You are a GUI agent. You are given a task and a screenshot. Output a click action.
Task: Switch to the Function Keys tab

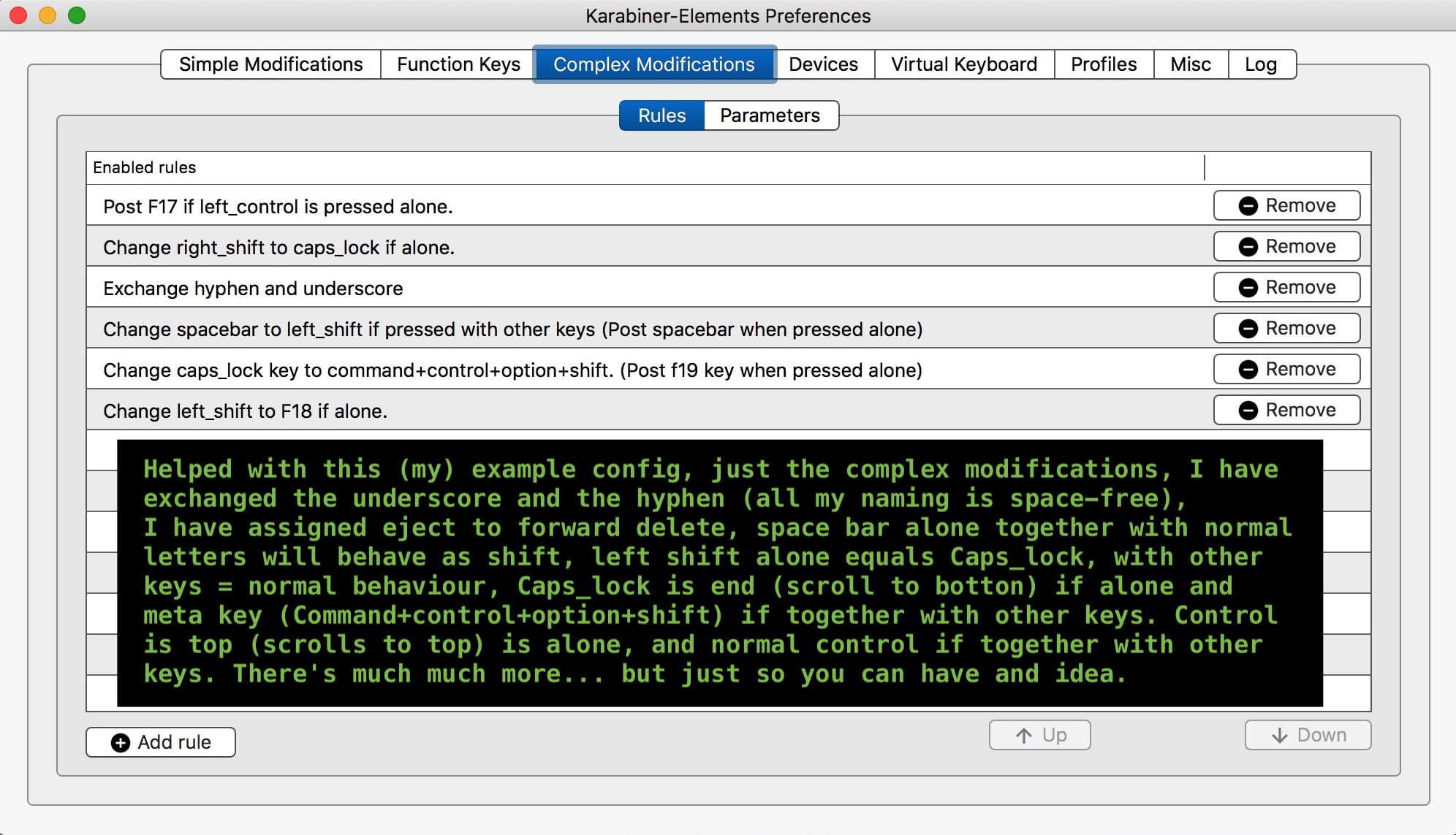[458, 64]
